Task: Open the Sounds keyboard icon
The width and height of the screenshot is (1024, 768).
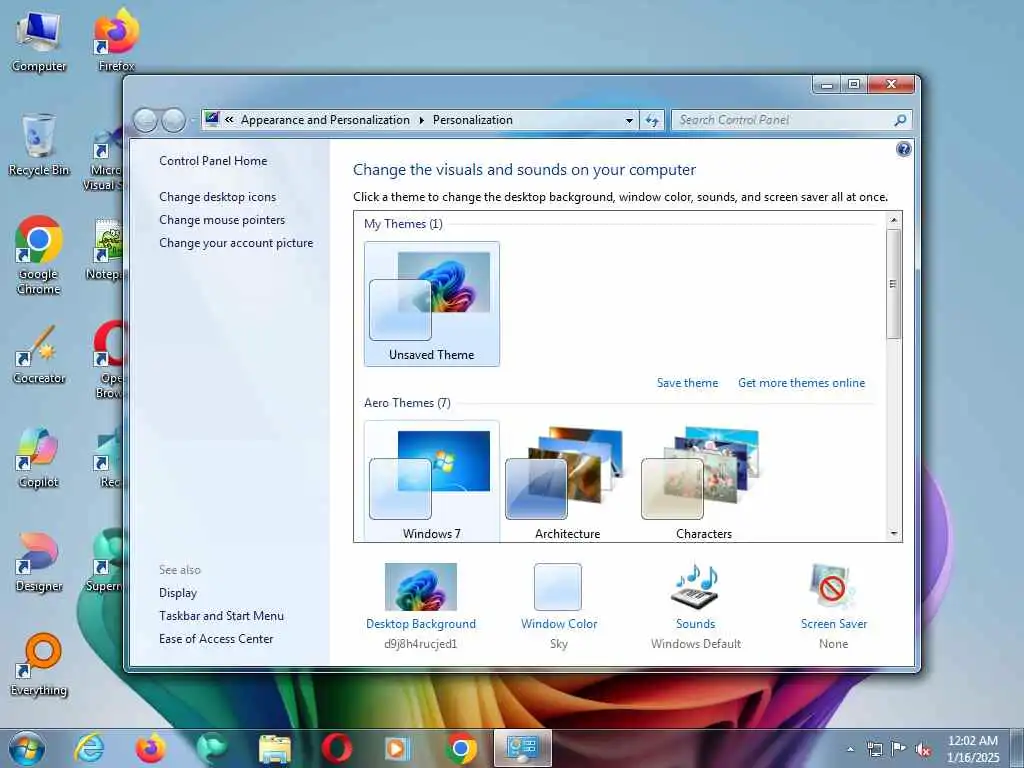Action: (x=695, y=586)
